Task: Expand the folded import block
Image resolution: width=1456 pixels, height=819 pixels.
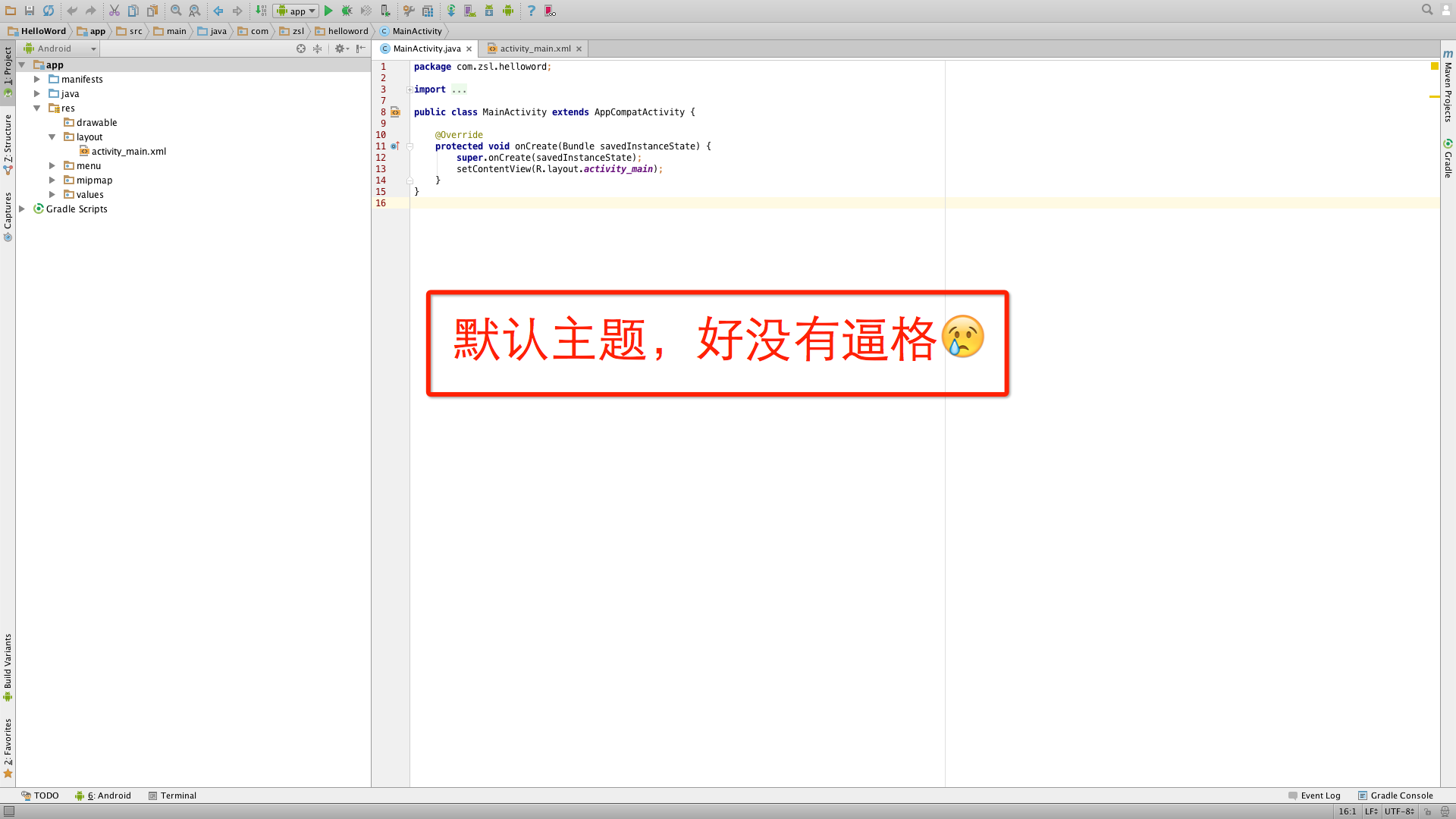Action: (409, 89)
